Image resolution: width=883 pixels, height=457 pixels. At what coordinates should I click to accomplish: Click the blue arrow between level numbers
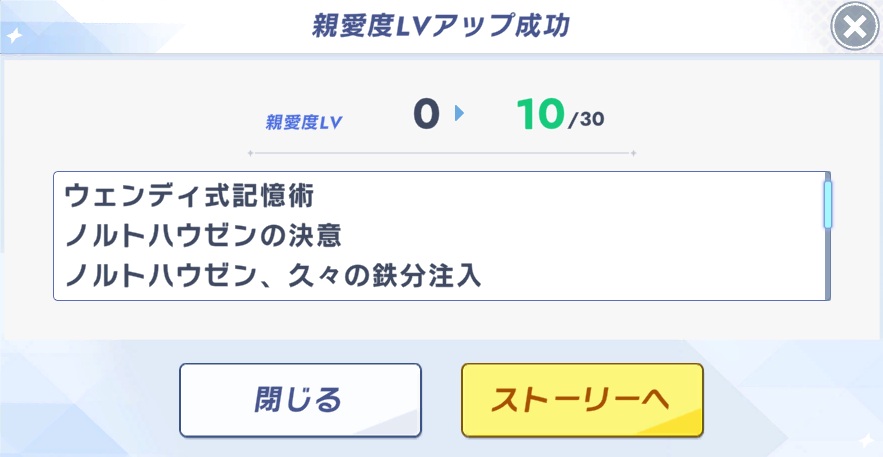460,114
